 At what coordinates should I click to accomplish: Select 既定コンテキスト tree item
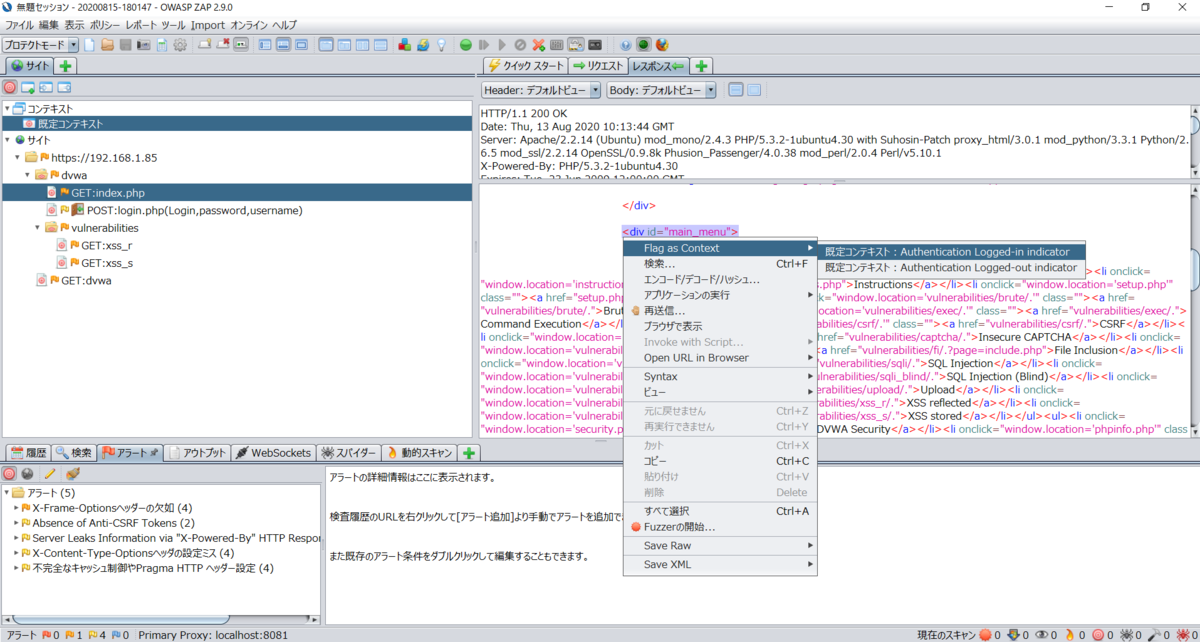[238, 124]
